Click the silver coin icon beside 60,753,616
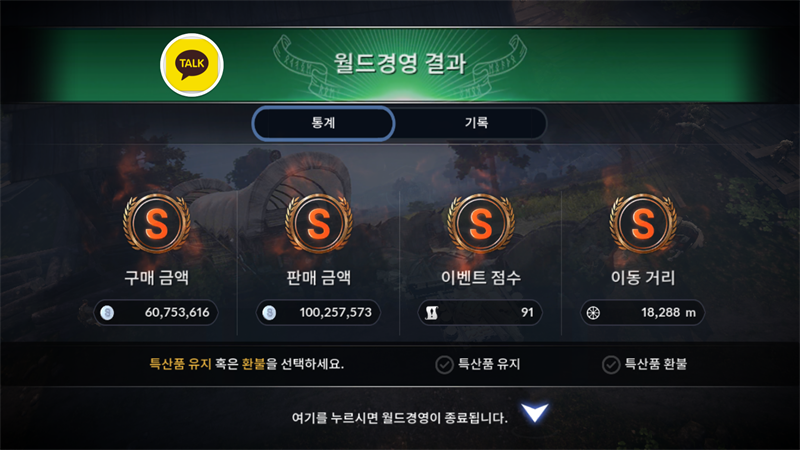Image resolution: width=800 pixels, height=450 pixels. click(x=107, y=313)
